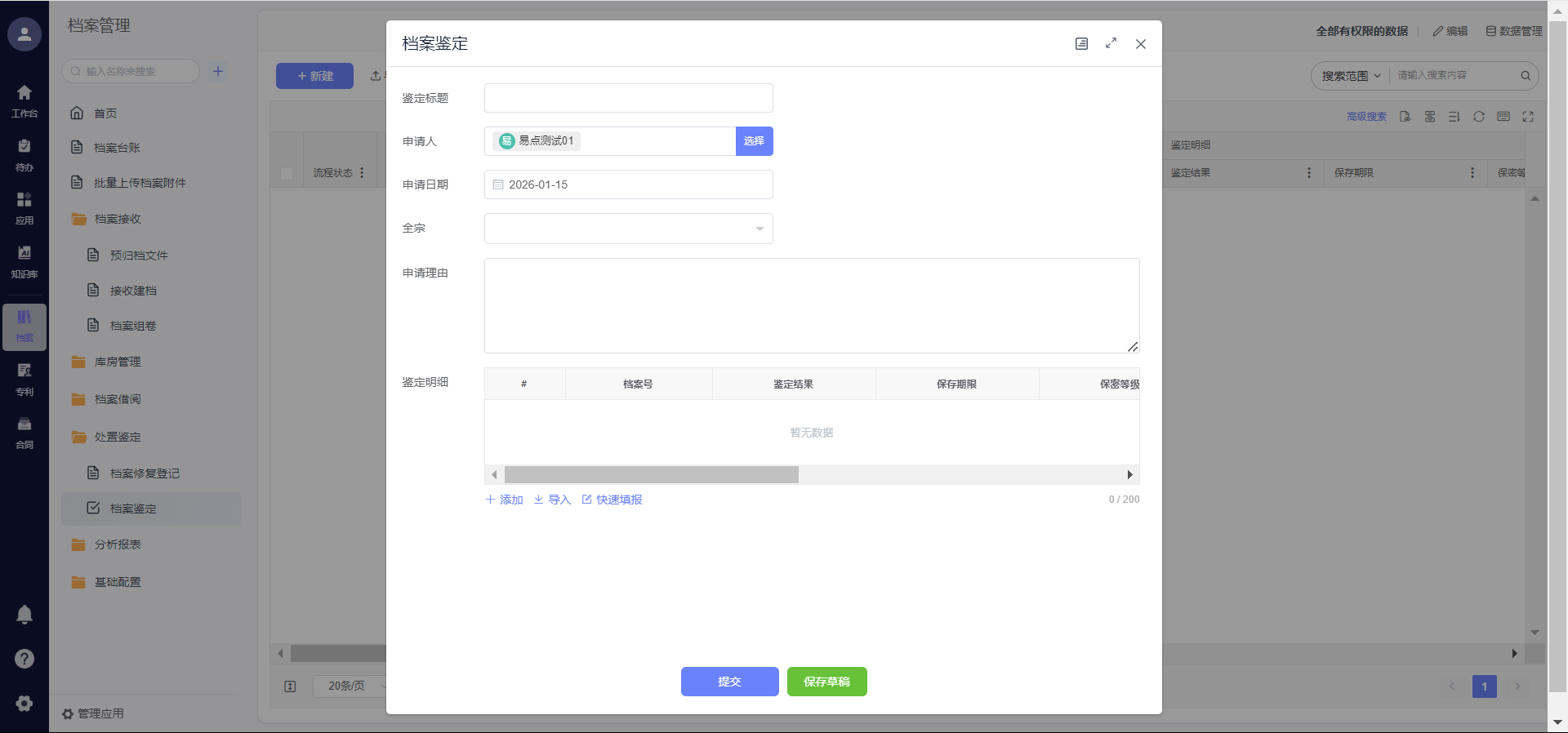Image resolution: width=1568 pixels, height=733 pixels.
Task: Open the 20条/页 page size dropdown
Action: point(350,686)
